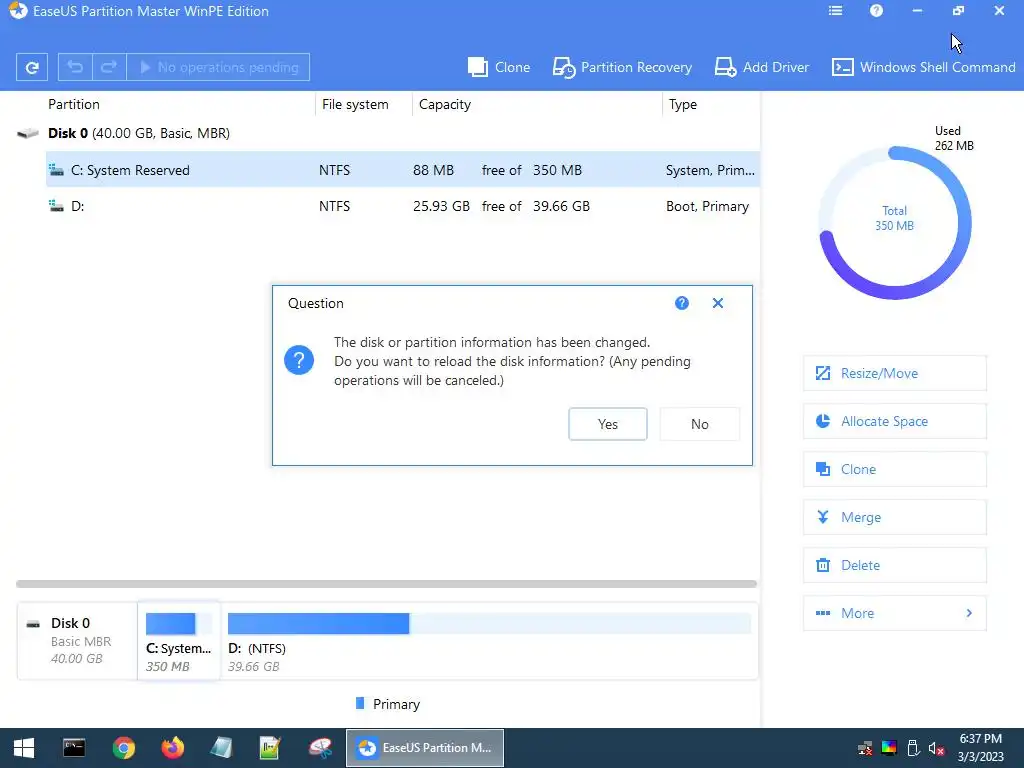
Task: Click the Capacity column header
Action: tap(445, 104)
